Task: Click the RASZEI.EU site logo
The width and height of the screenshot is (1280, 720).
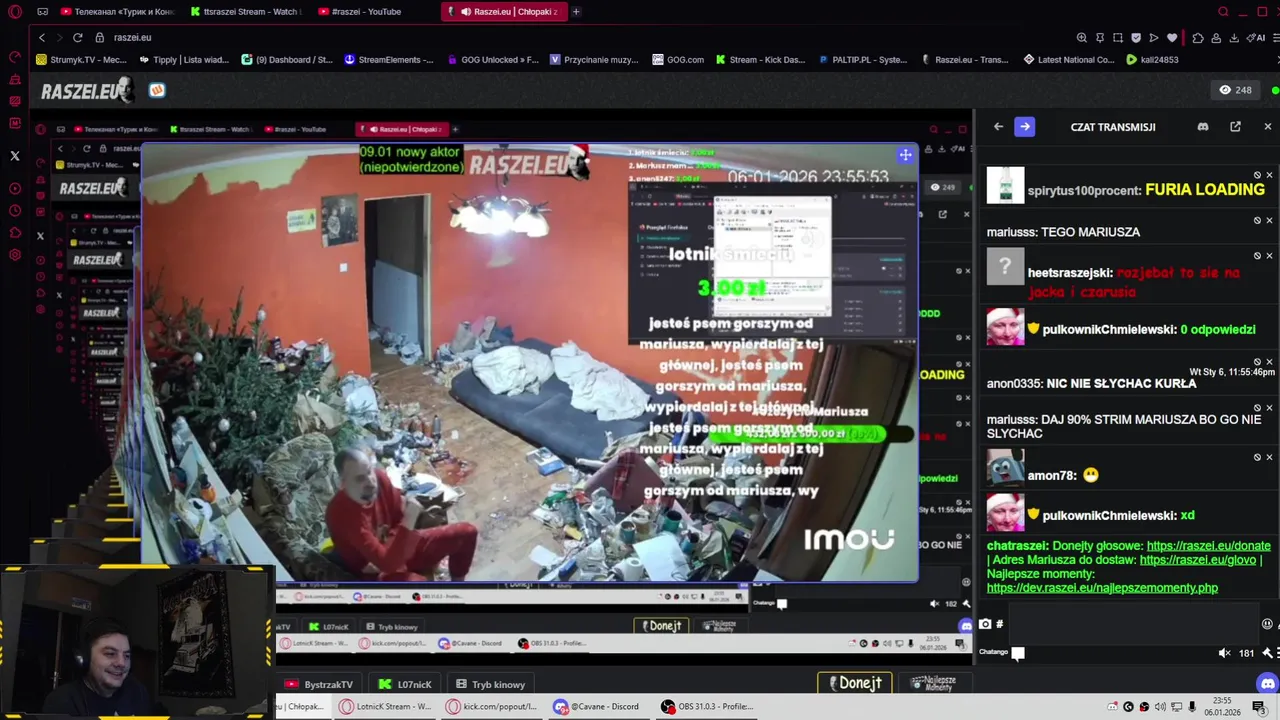Action: (86, 91)
